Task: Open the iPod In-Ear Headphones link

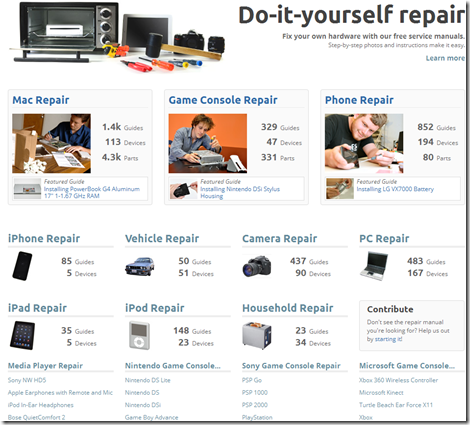Action: pos(41,405)
